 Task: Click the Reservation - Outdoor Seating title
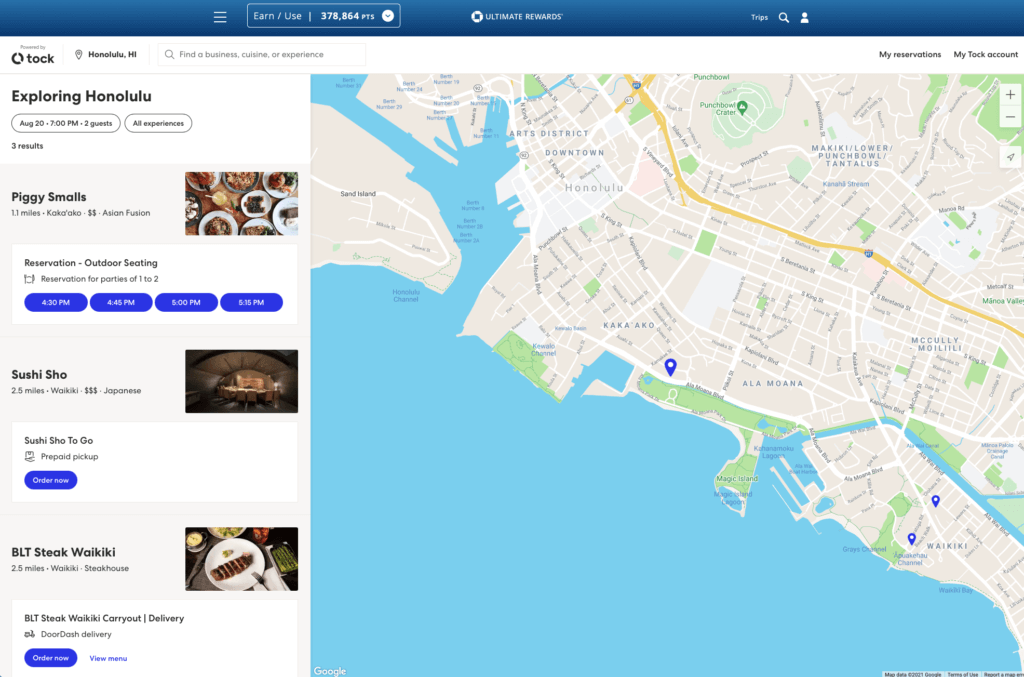91,263
